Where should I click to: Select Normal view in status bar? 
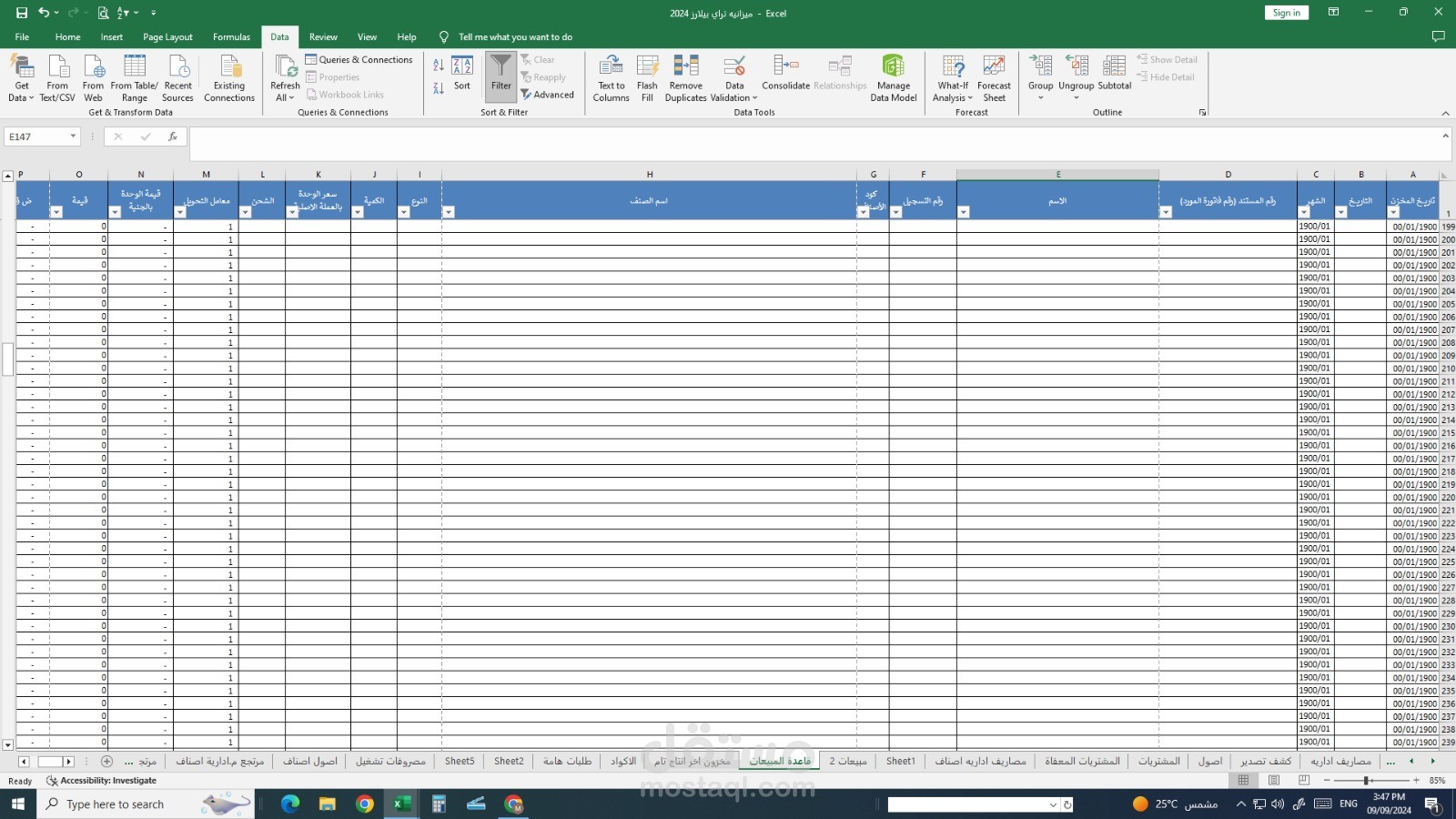[1243, 780]
